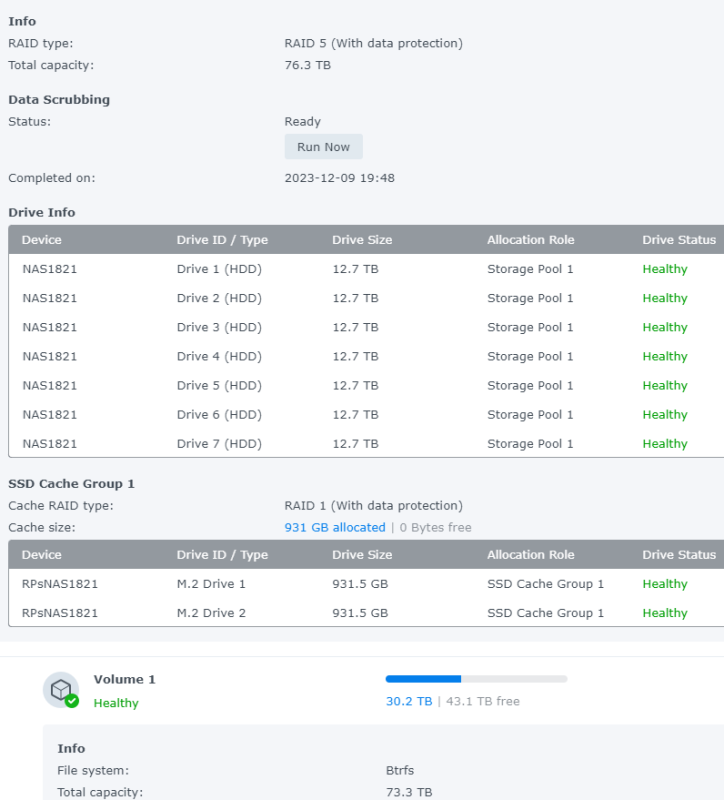Screen dimensions: 724x800
Task: Select the Drive 1 (HDD) row
Action: coord(366,269)
